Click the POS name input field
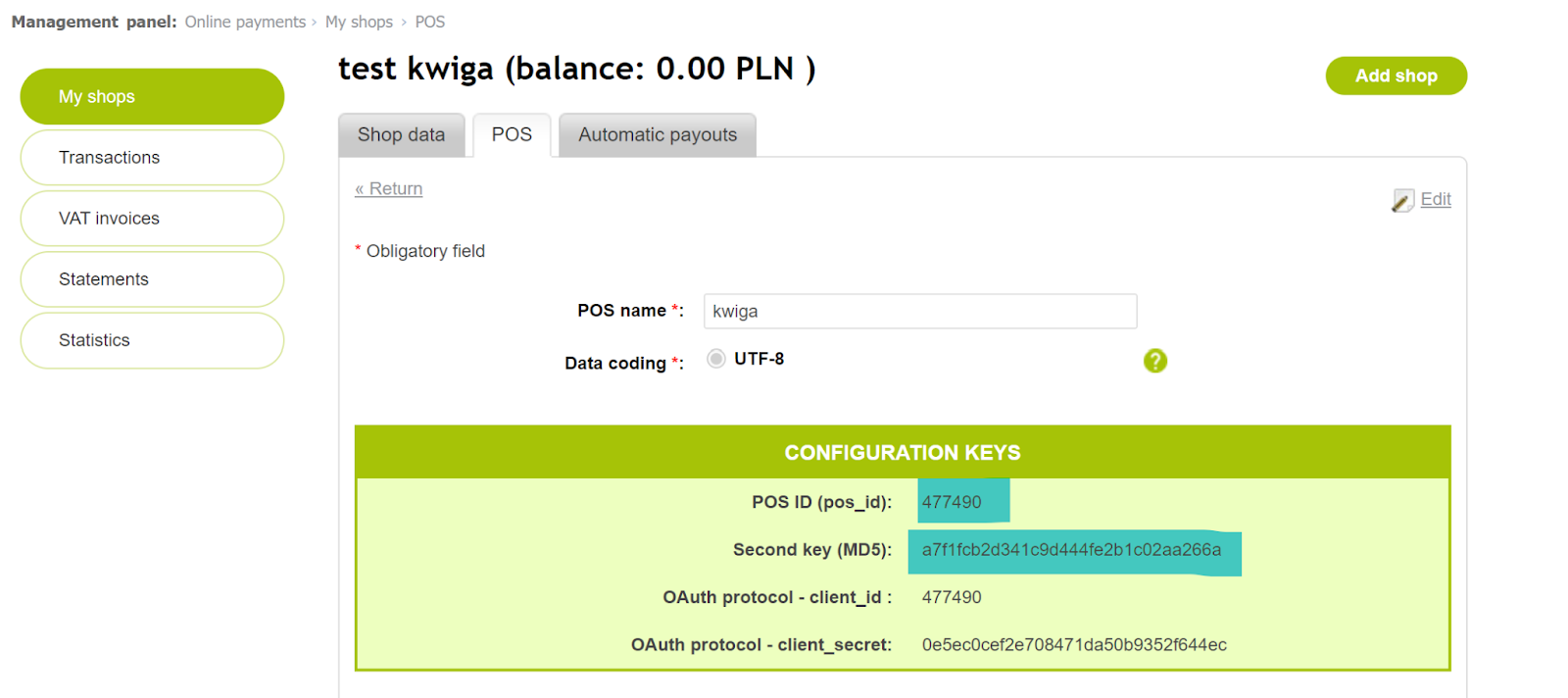Image resolution: width=1568 pixels, height=698 pixels. coord(920,311)
